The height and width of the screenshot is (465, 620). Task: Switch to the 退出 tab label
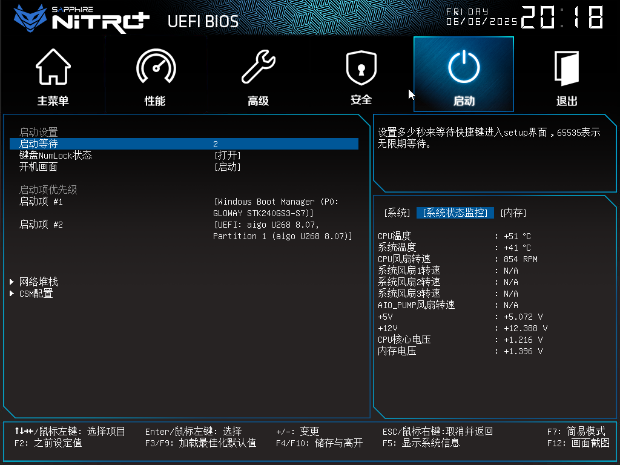[567, 101]
